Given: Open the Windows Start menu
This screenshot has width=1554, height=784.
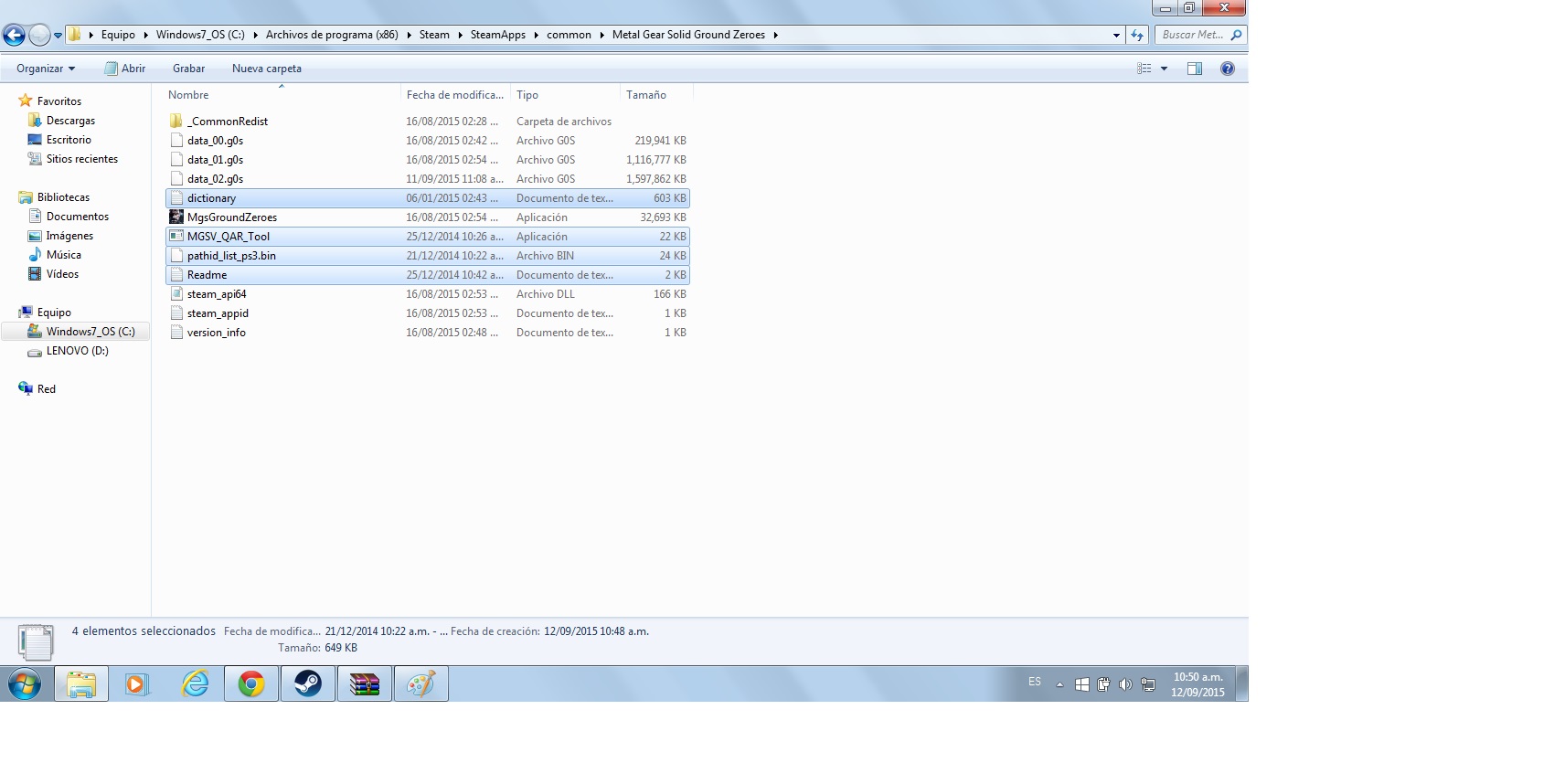Looking at the screenshot, I should click(25, 683).
